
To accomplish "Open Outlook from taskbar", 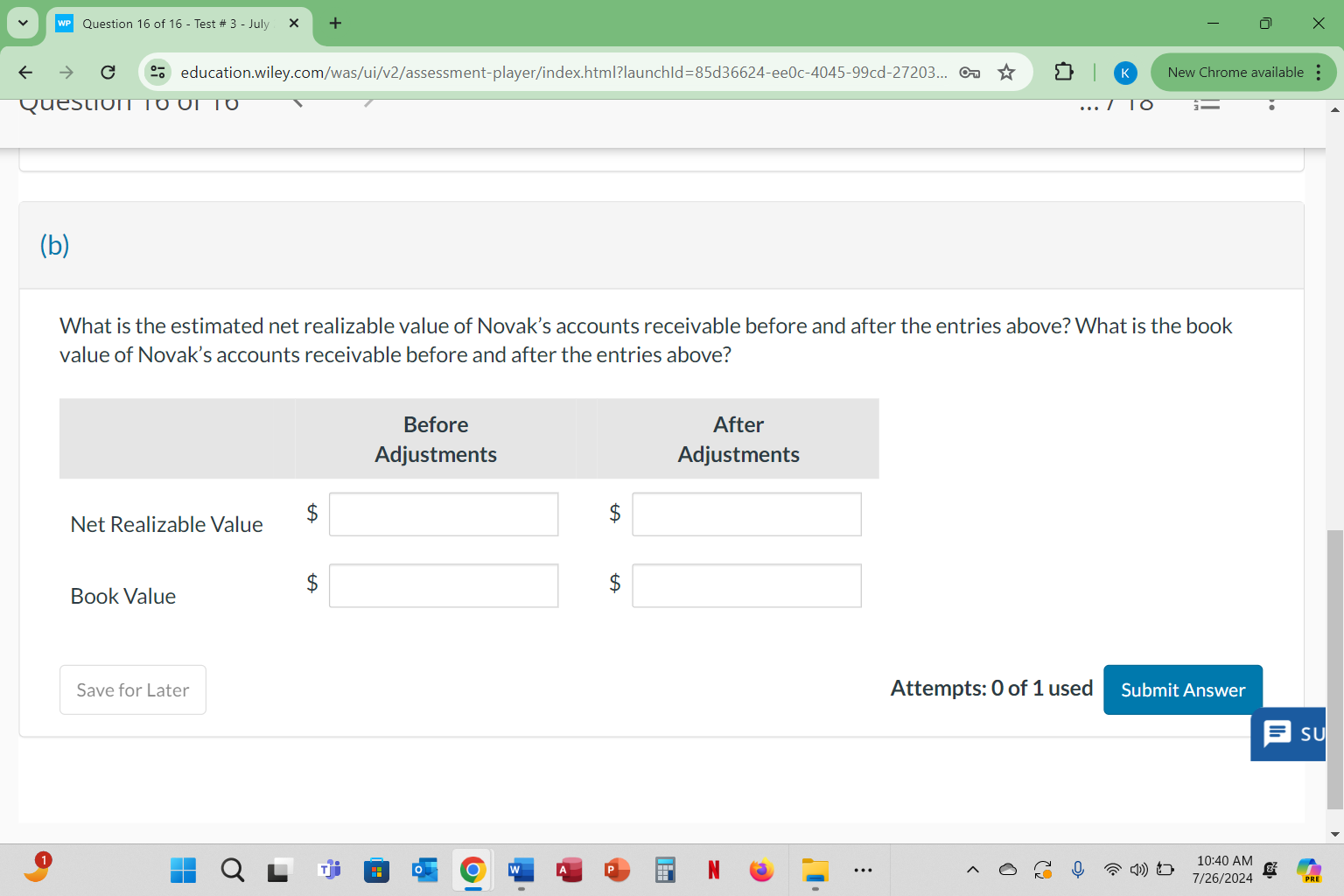I will click(424, 870).
